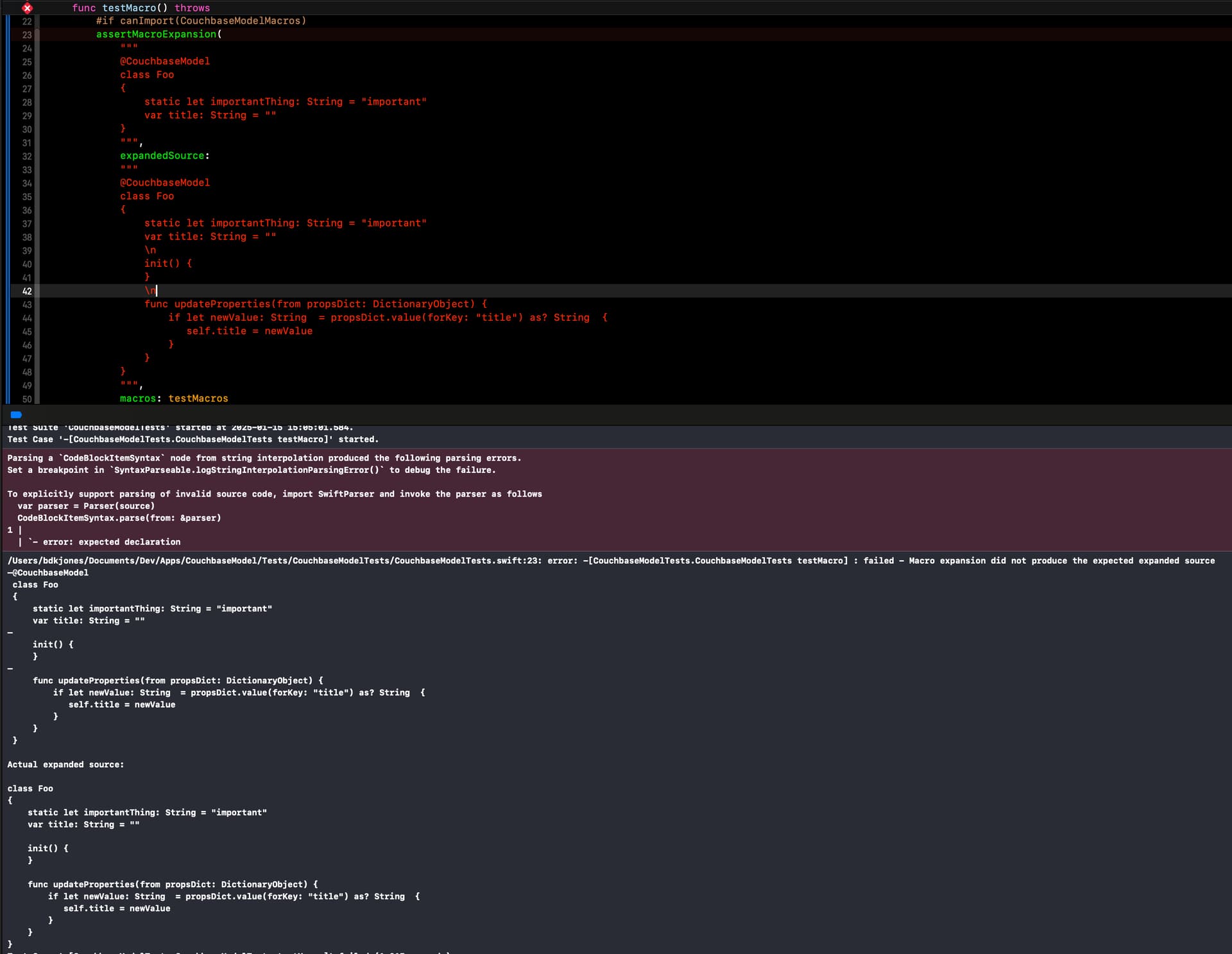
Task: Click the func testMacro() sticky header line
Action: point(141,8)
